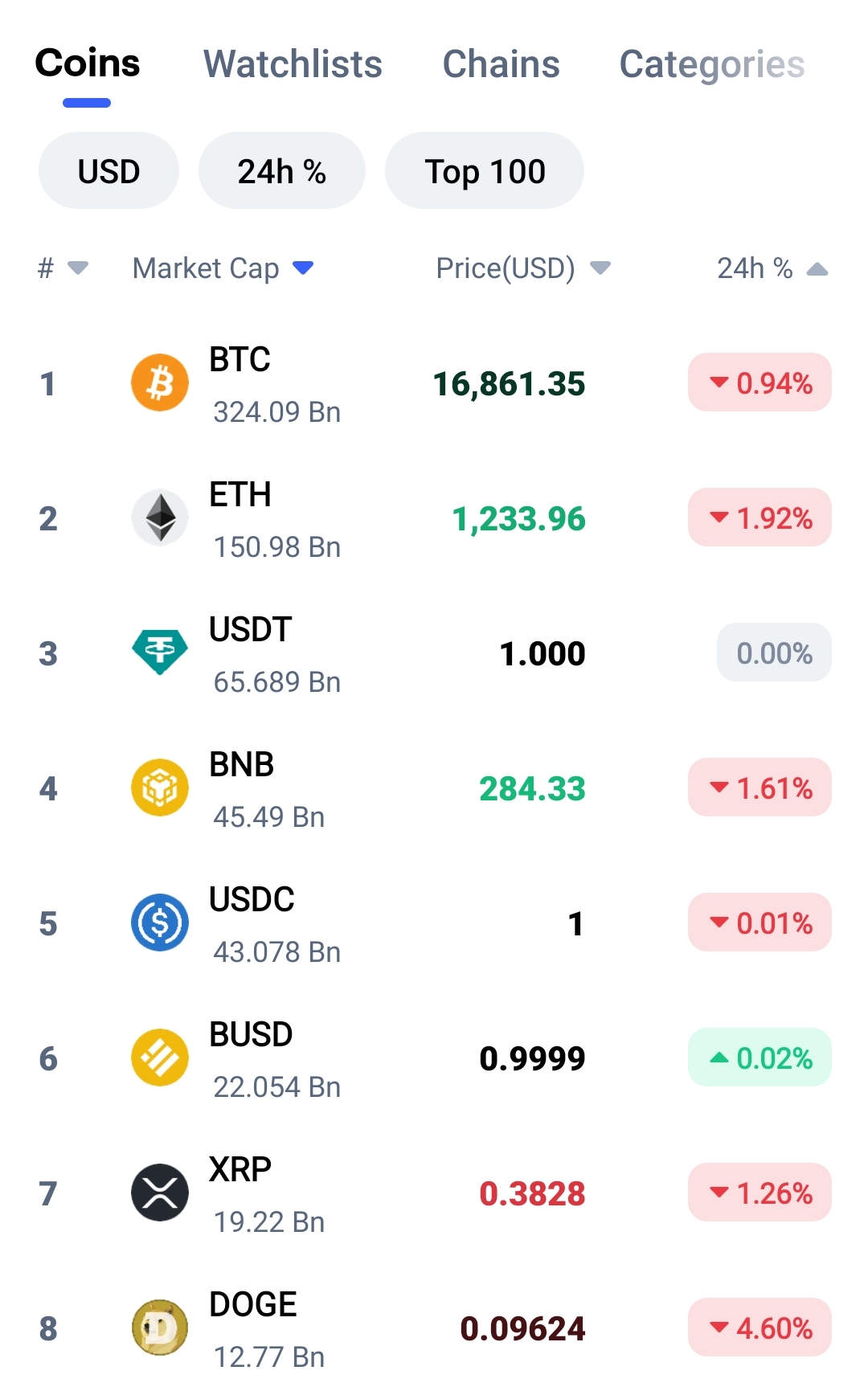The height and width of the screenshot is (1387, 868).
Task: Tap the XRP coin icon
Action: pyautogui.click(x=160, y=1193)
